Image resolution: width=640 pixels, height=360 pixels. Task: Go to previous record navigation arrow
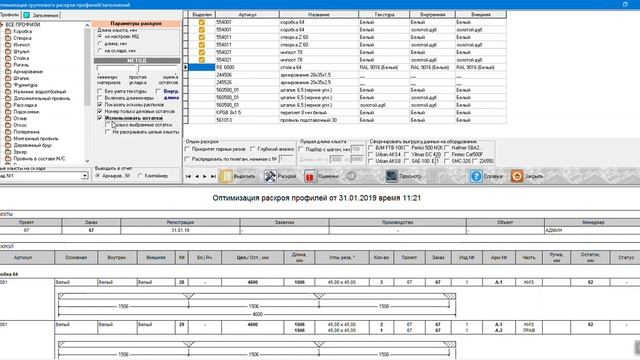[197, 176]
